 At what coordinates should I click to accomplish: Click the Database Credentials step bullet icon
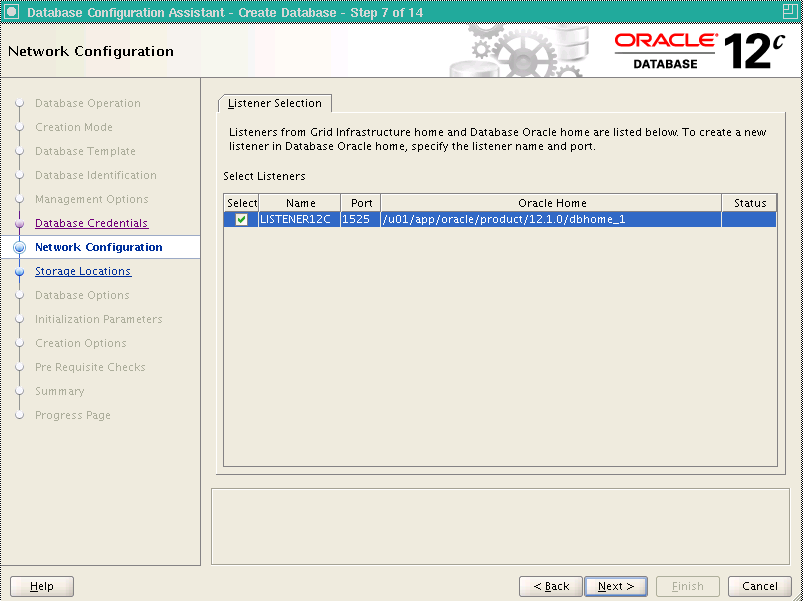click(x=19, y=224)
